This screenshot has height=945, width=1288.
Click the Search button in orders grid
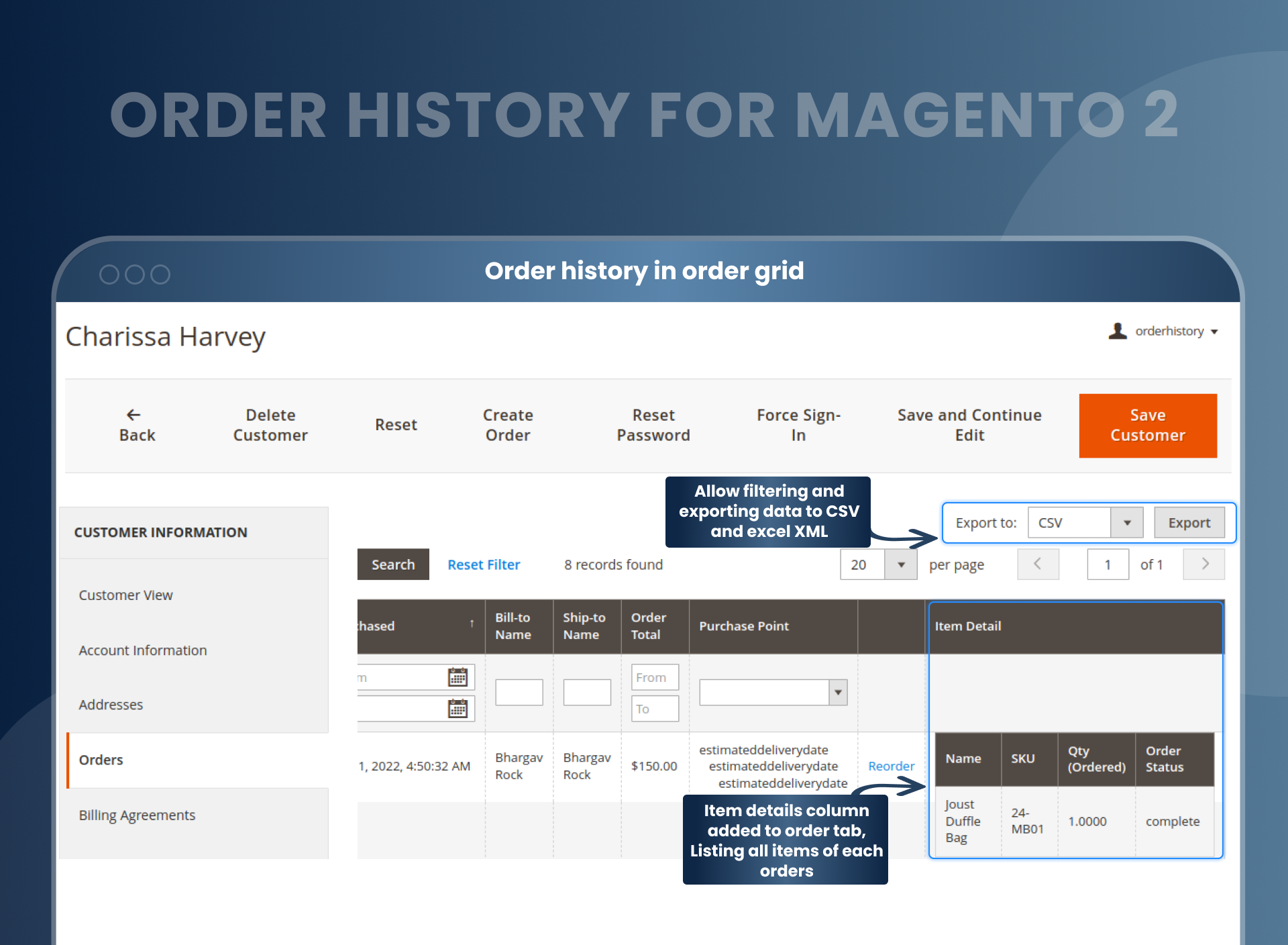click(x=393, y=564)
